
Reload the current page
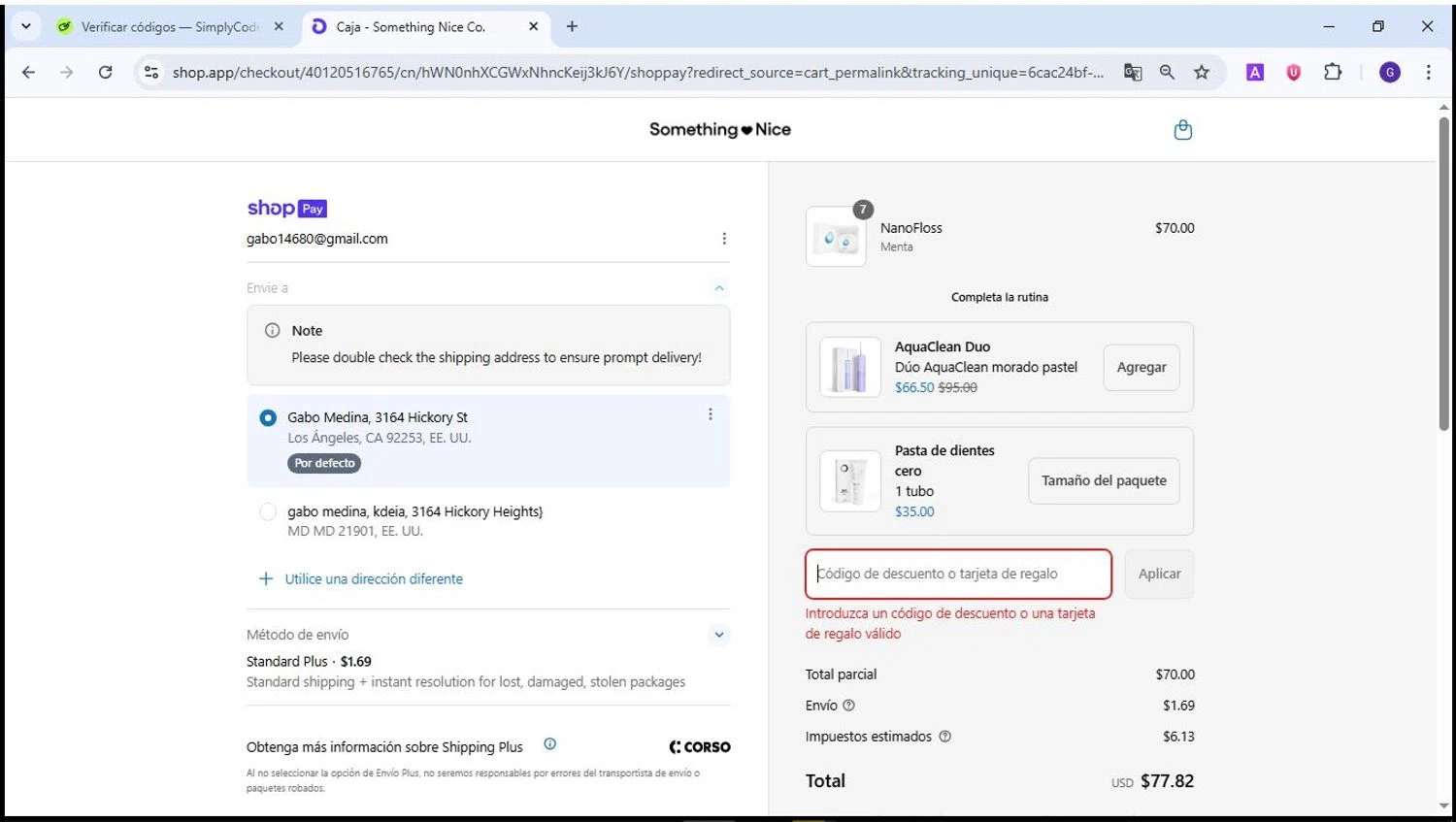pyautogui.click(x=105, y=72)
